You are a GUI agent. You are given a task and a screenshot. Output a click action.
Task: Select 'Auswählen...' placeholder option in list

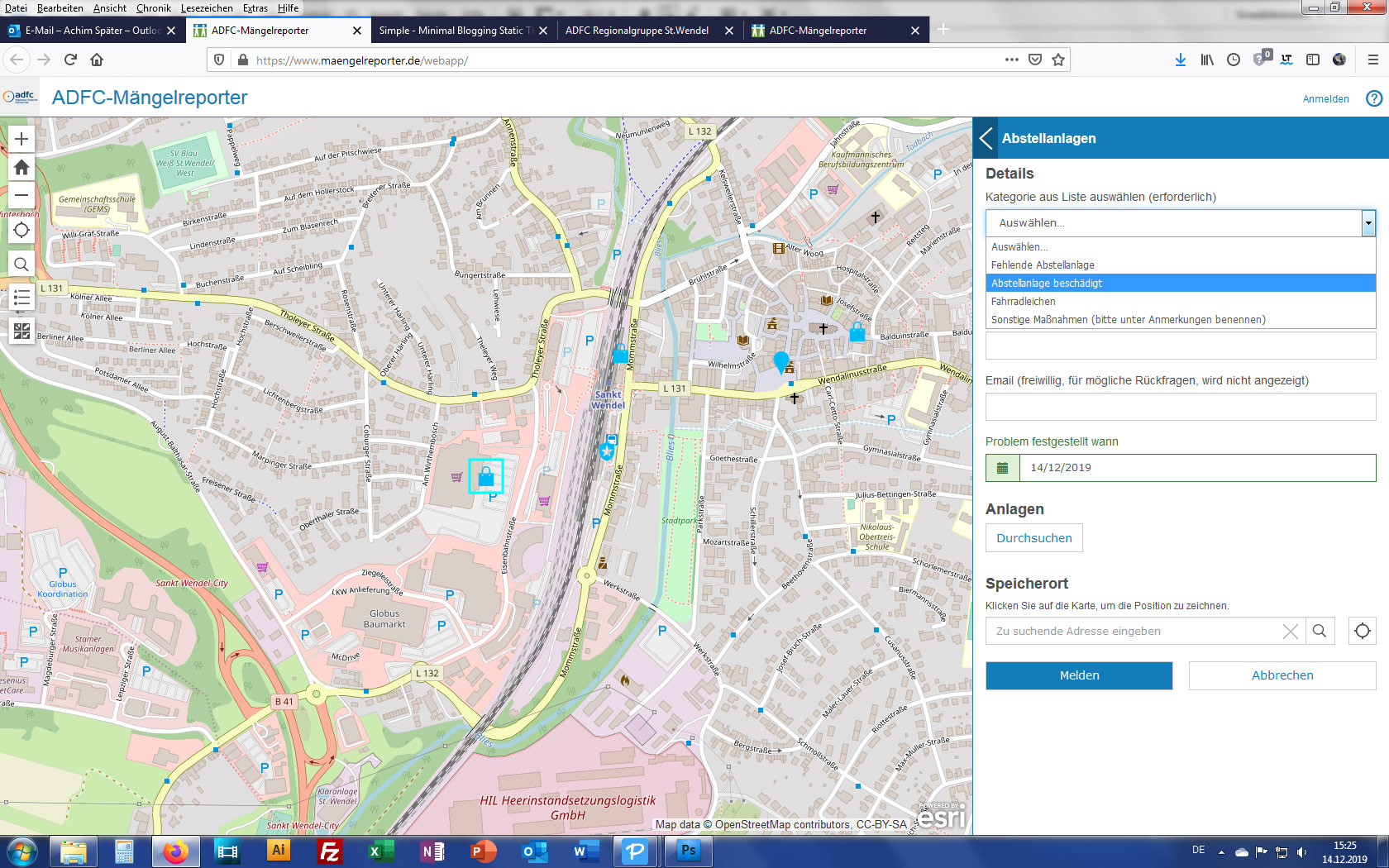click(1181, 247)
